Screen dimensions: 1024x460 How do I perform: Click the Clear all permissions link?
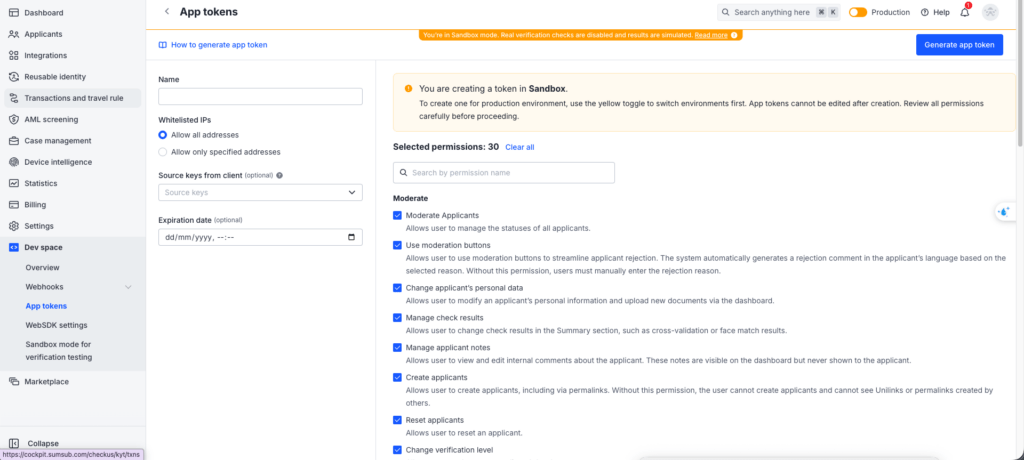tap(519, 147)
